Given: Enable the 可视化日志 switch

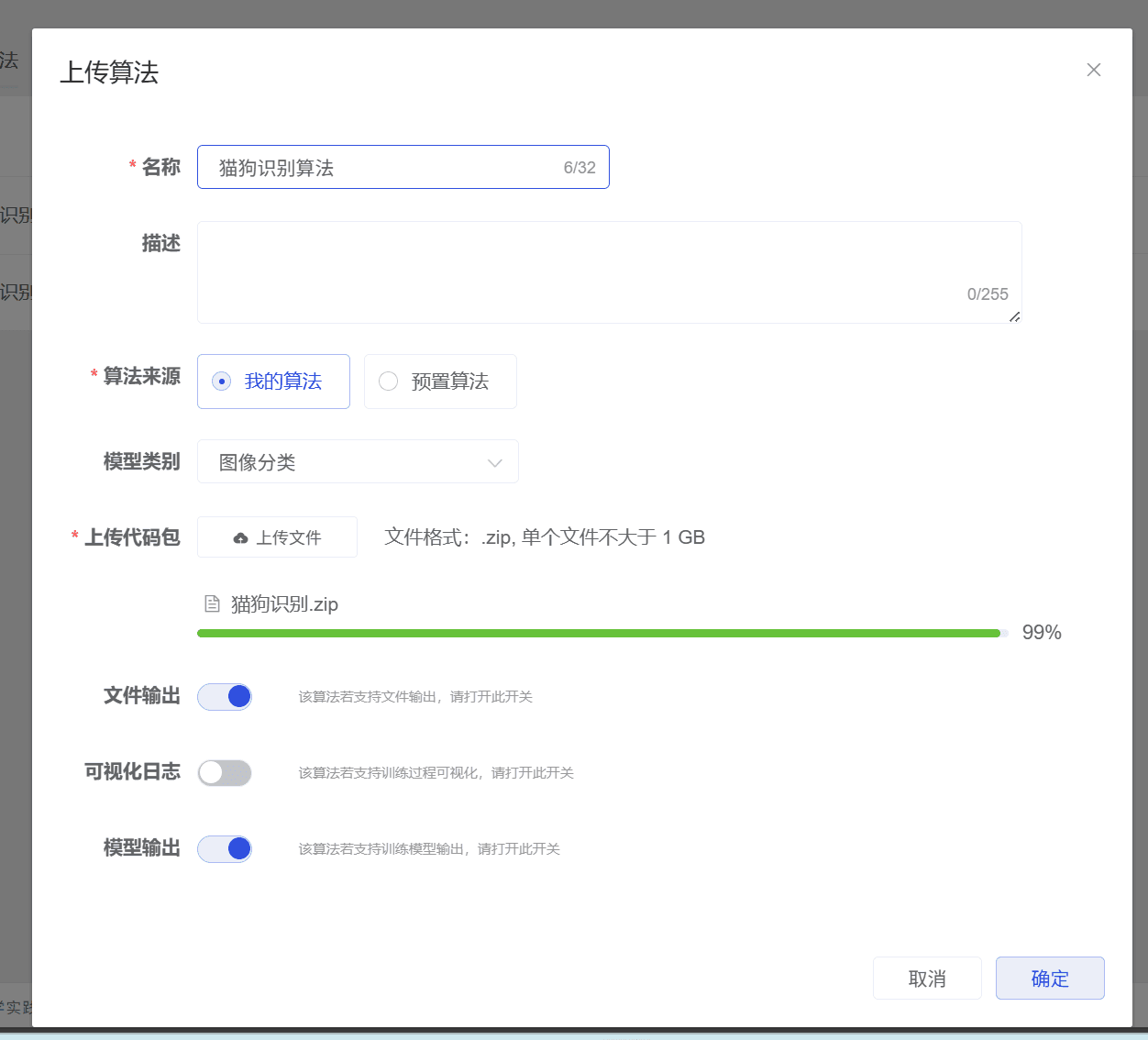Looking at the screenshot, I should pyautogui.click(x=225, y=773).
